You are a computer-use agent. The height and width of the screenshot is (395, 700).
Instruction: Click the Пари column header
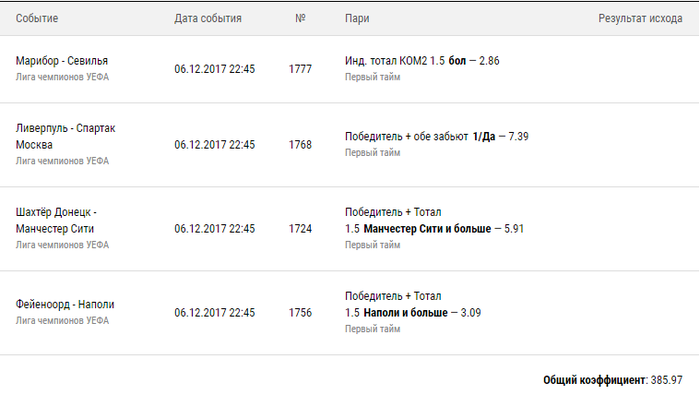click(x=357, y=18)
